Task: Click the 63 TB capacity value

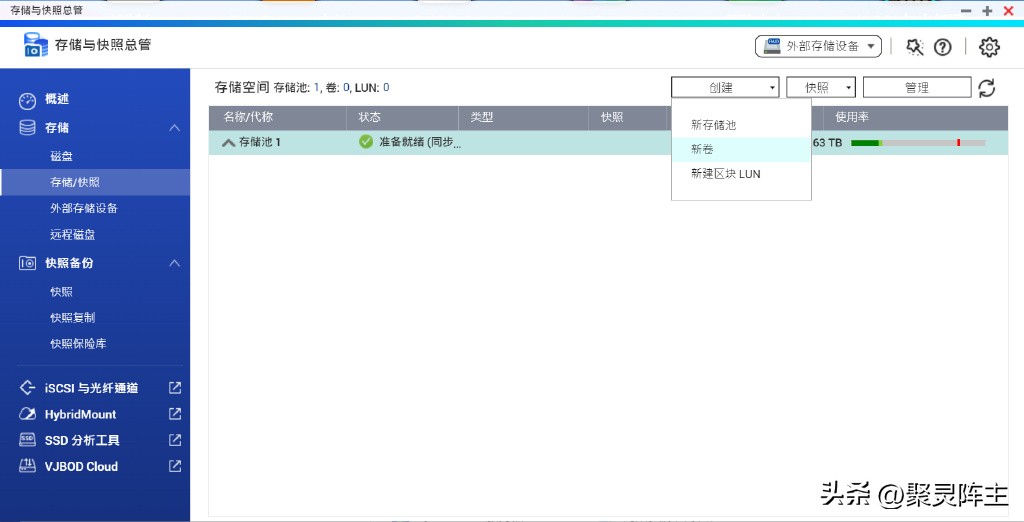Action: pyautogui.click(x=827, y=142)
